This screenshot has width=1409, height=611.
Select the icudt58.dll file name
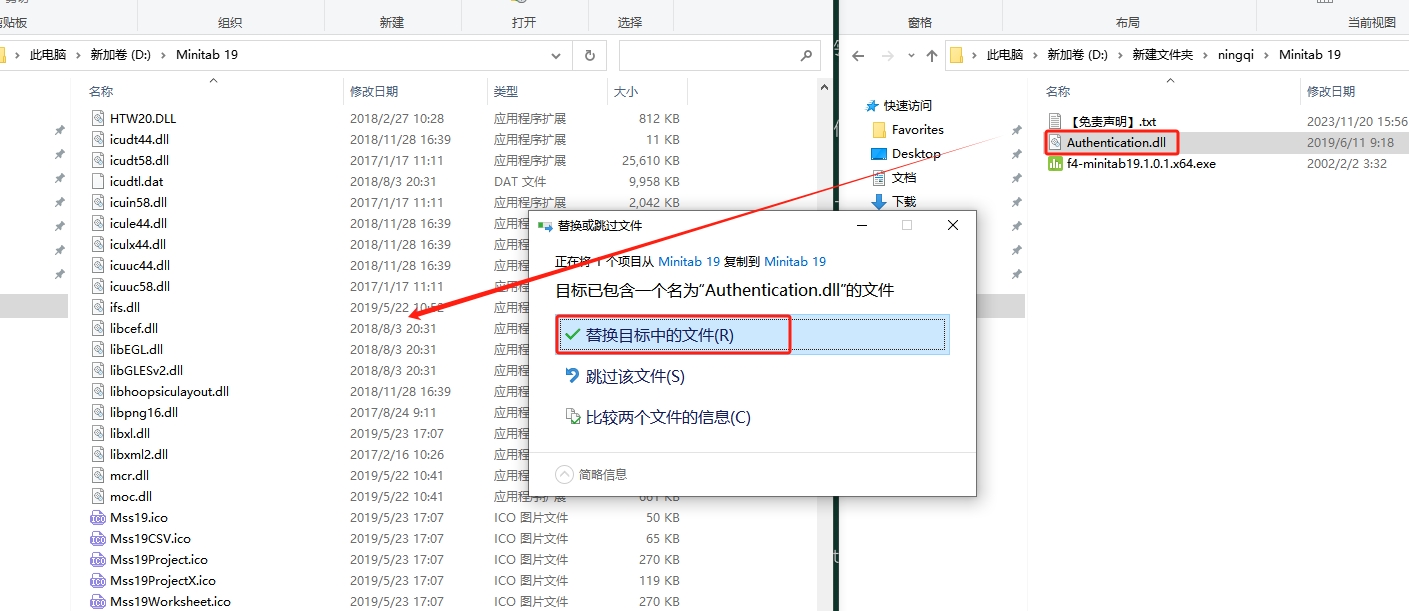click(139, 160)
